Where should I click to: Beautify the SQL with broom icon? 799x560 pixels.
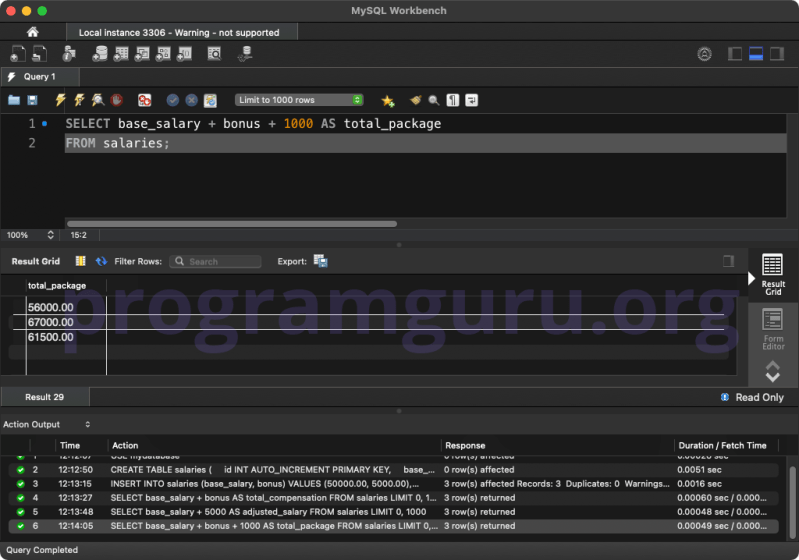416,100
